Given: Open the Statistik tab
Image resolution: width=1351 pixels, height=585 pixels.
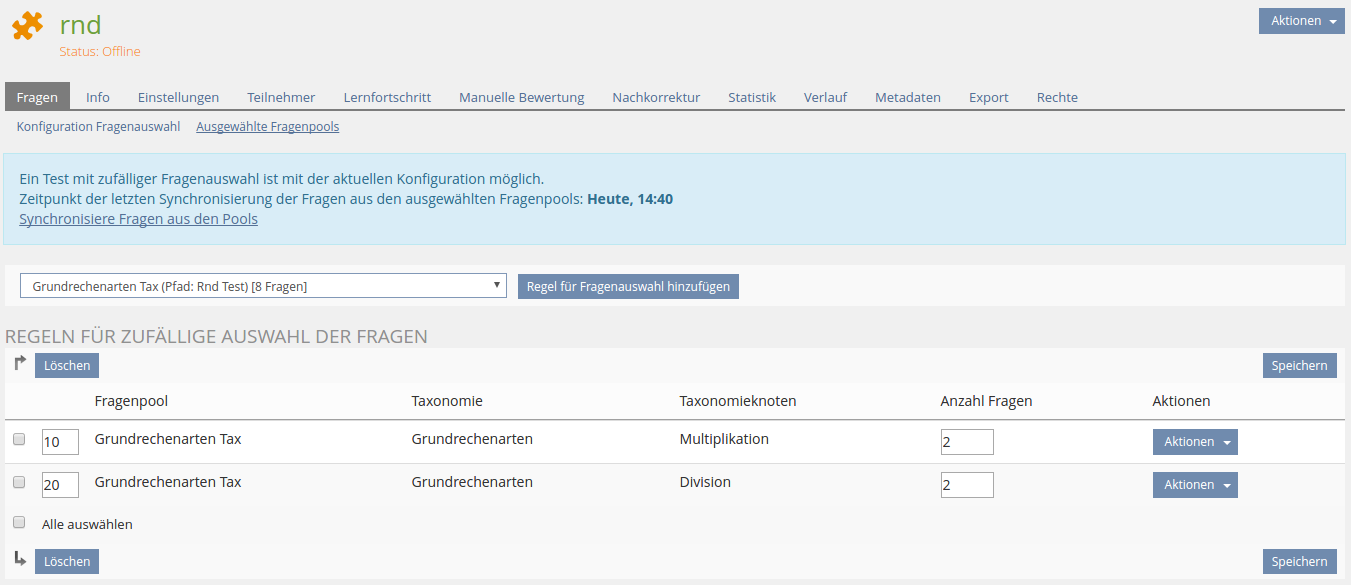Looking at the screenshot, I should [751, 97].
